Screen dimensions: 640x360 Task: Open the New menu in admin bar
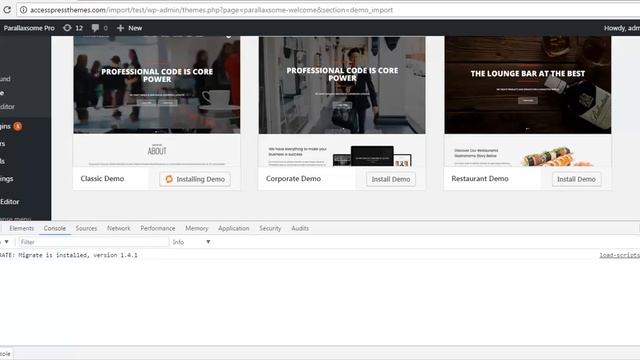click(135, 28)
